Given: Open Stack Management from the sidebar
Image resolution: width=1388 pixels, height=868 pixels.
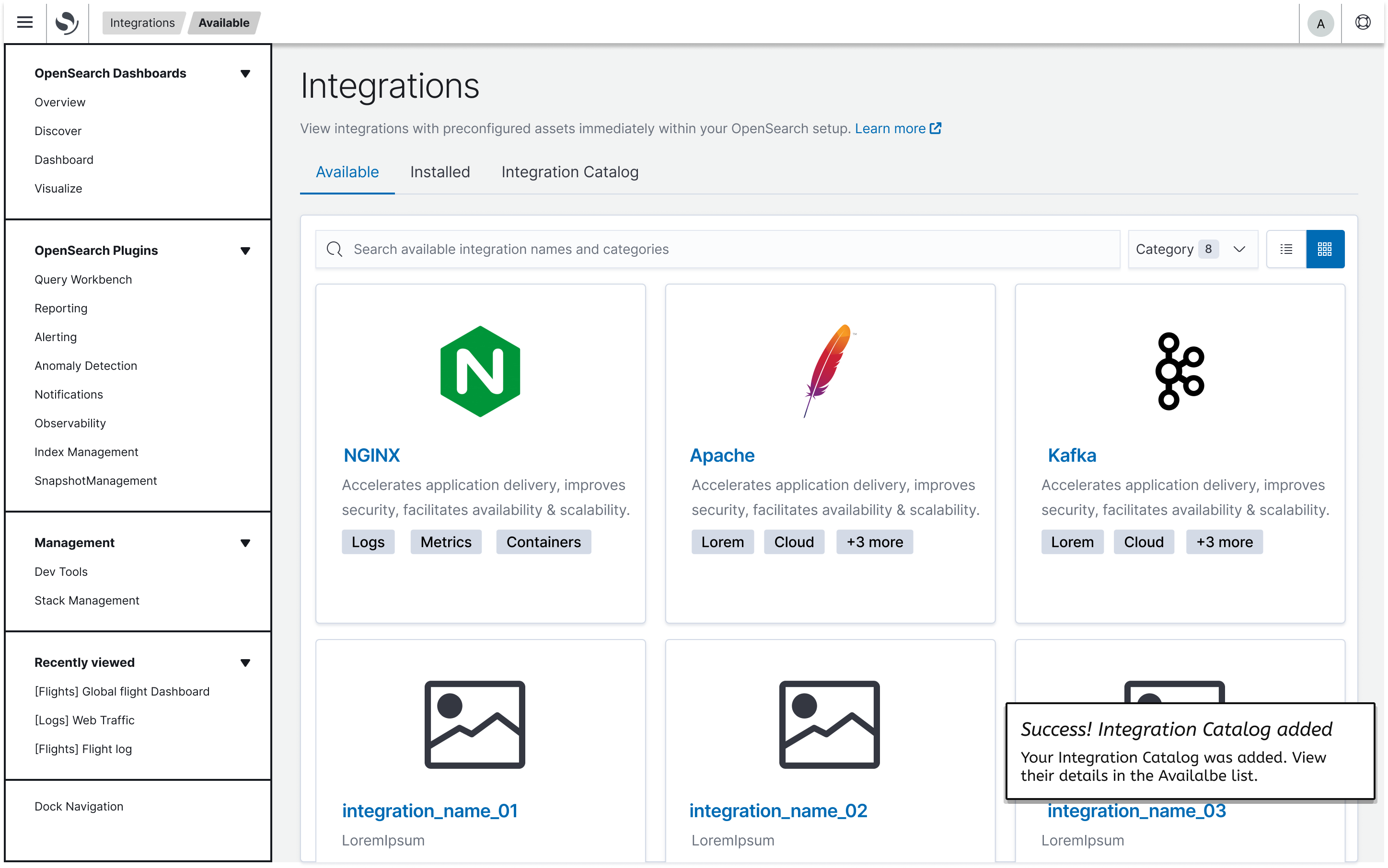Looking at the screenshot, I should (87, 600).
